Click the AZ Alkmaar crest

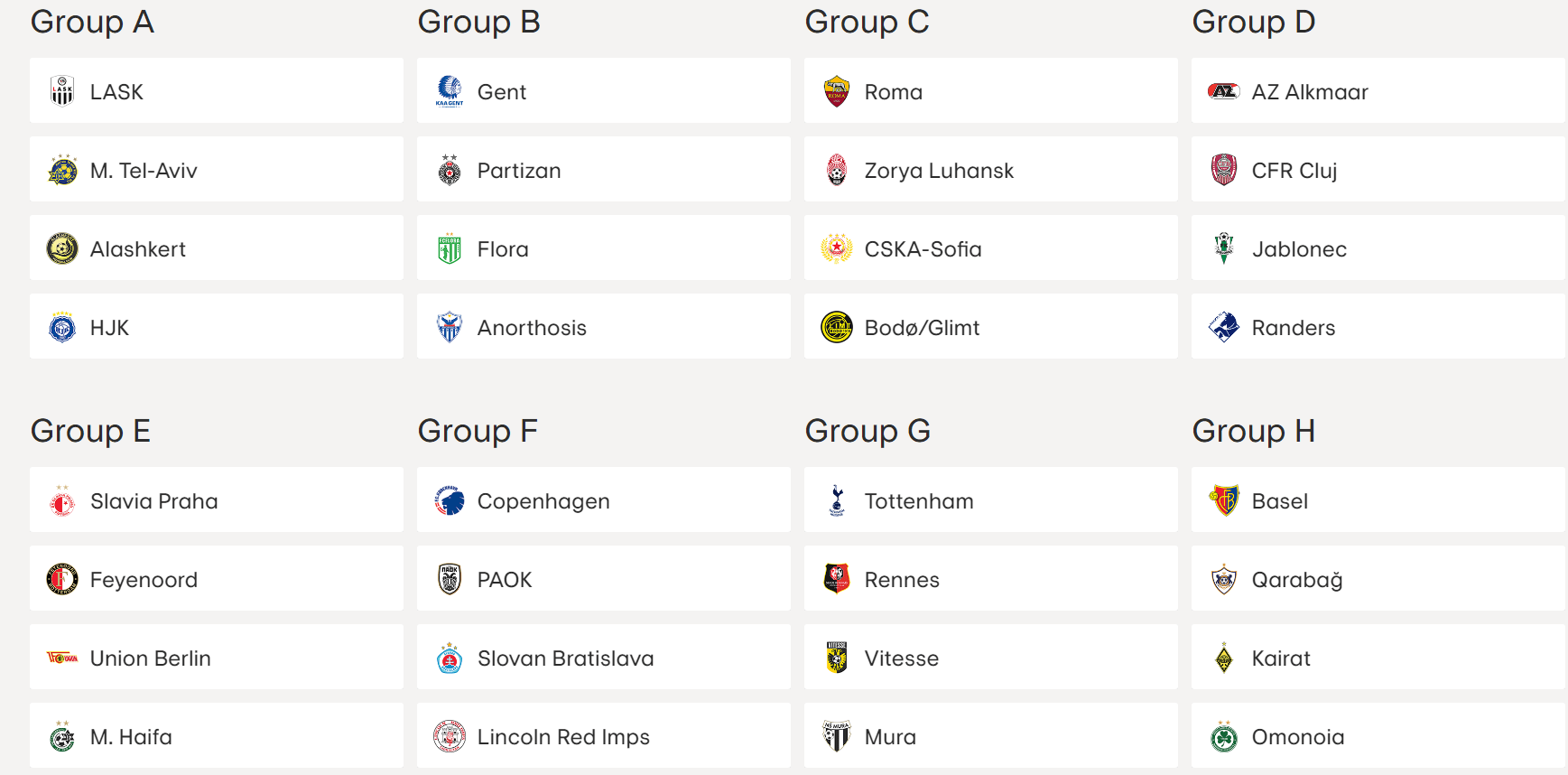[1224, 90]
